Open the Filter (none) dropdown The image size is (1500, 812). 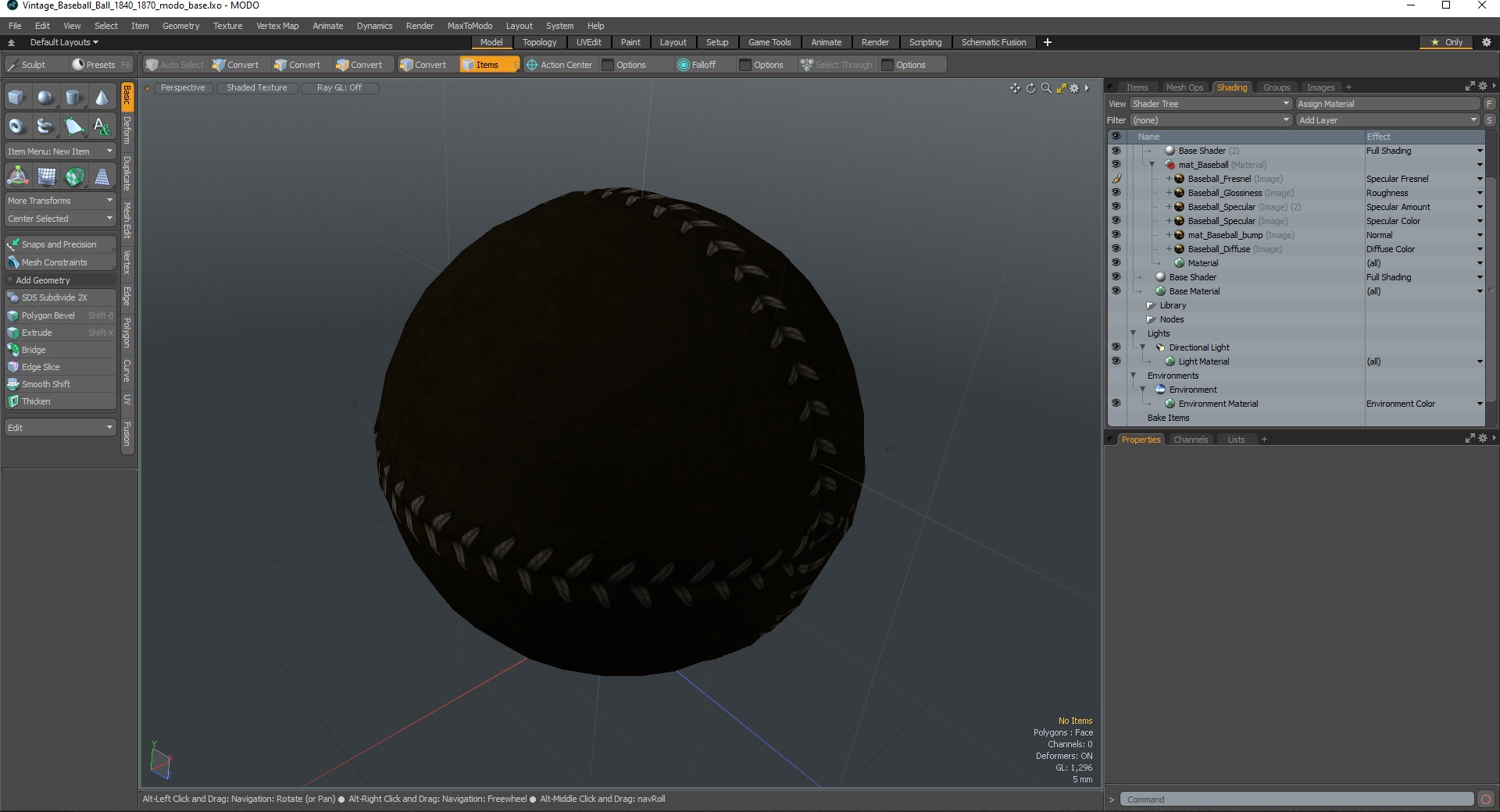[x=1211, y=120]
